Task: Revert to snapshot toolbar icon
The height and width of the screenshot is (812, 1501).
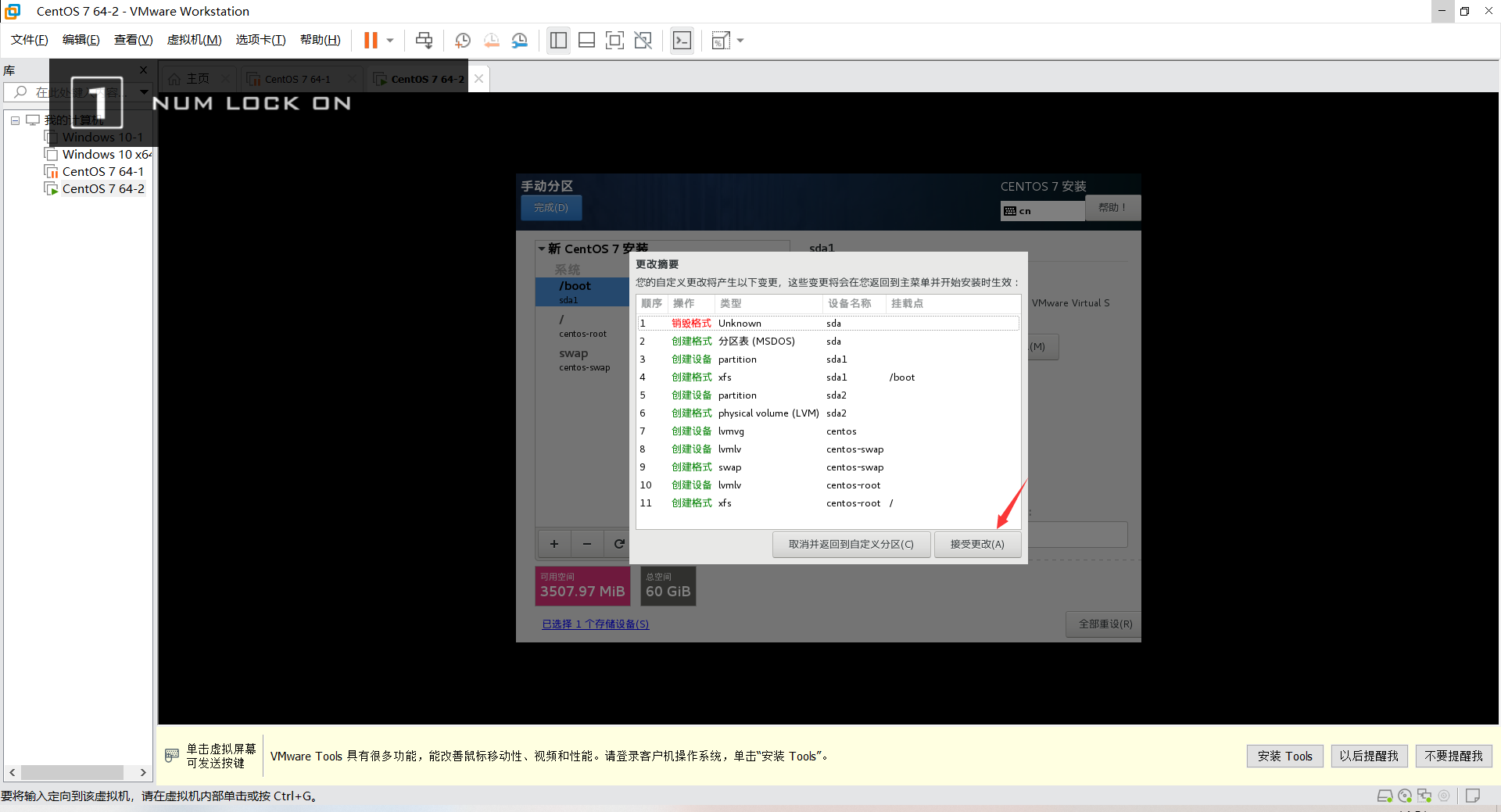Action: [x=491, y=41]
